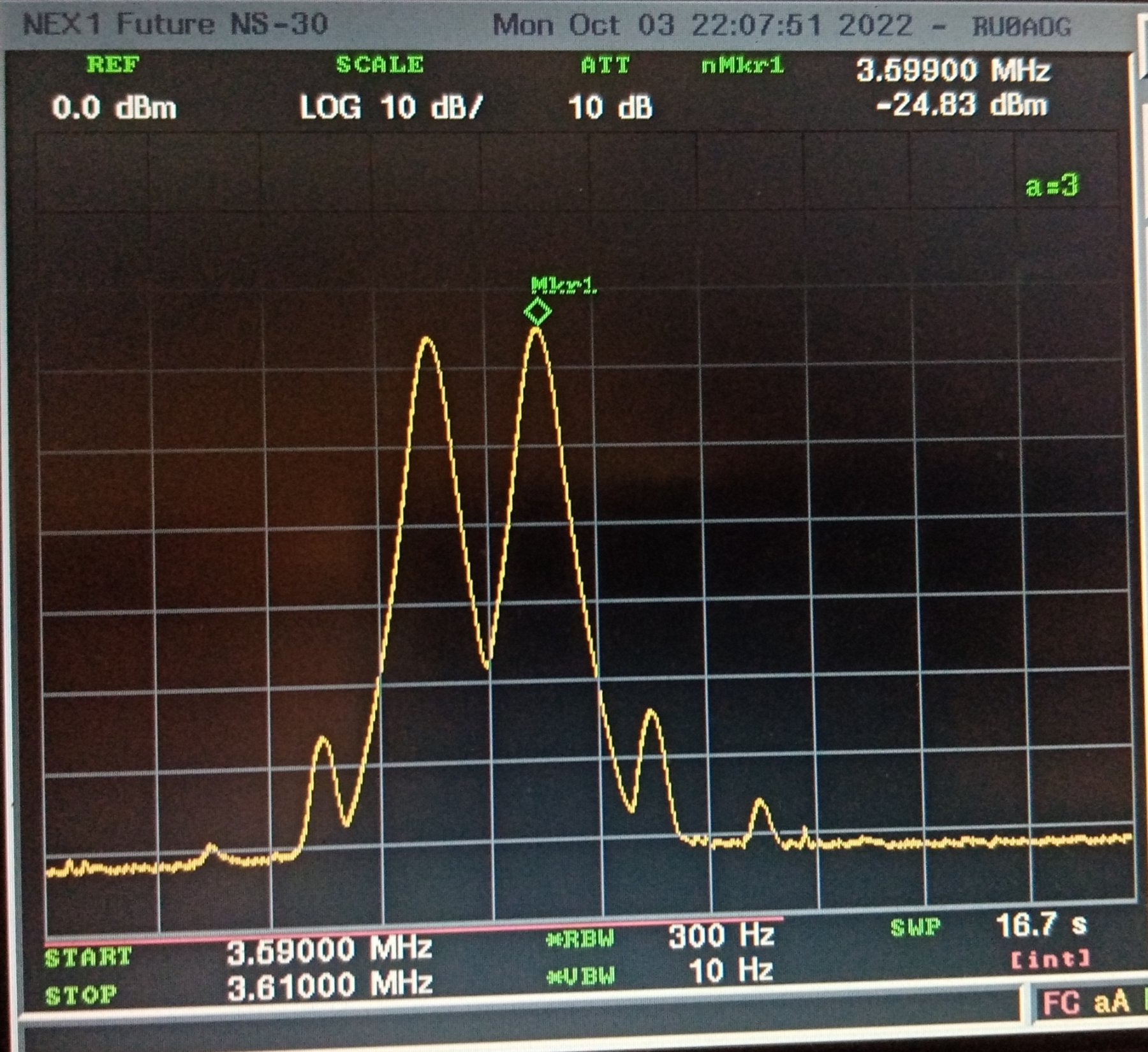Select the START label

coord(89,958)
